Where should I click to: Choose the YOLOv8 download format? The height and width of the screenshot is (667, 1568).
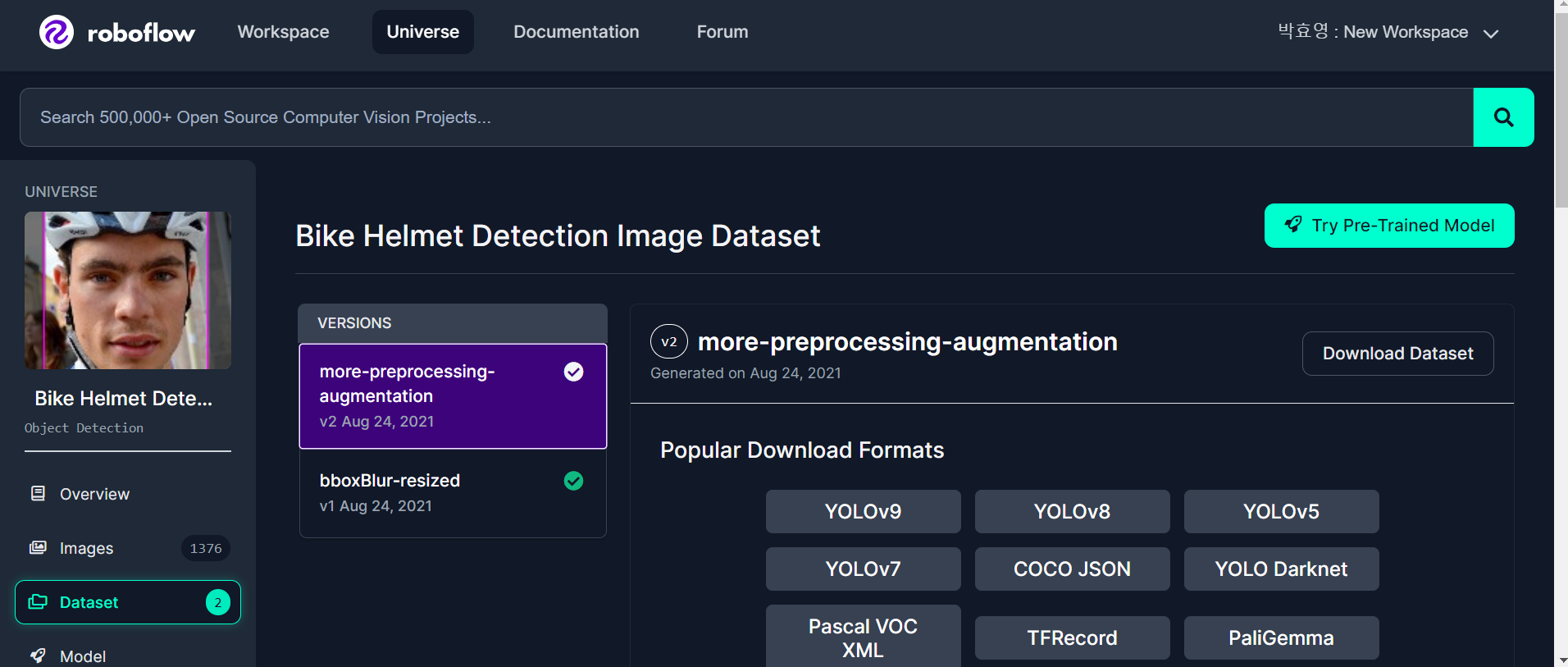pyautogui.click(x=1073, y=511)
